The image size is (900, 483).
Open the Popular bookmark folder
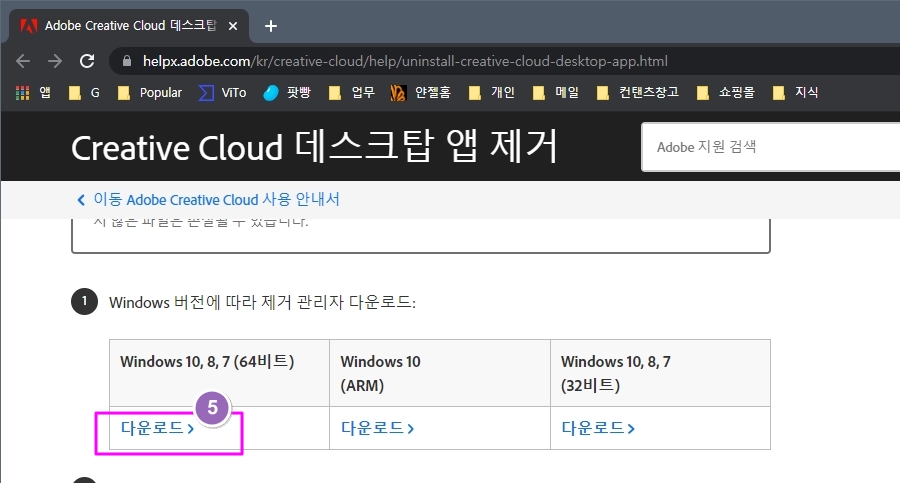click(149, 92)
